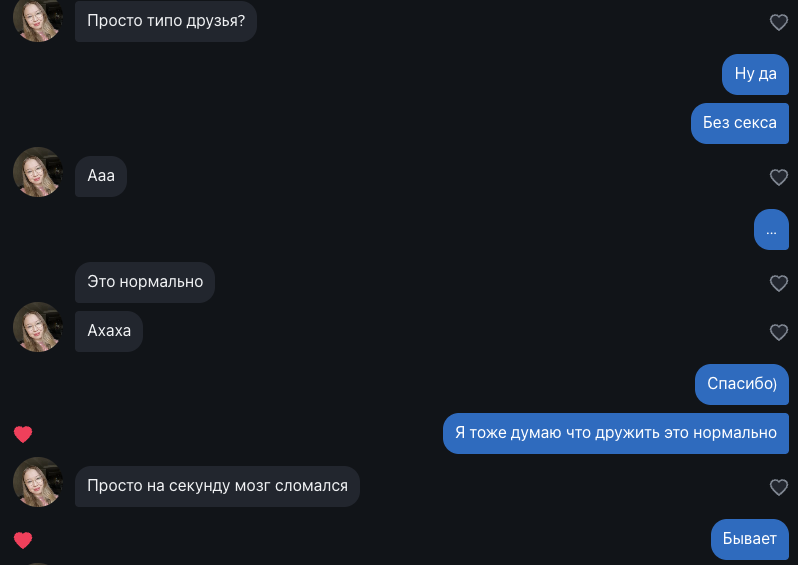The width and height of the screenshot is (798, 565).
Task: Like "Просто на секунду мозг сломался" message
Action: point(779,488)
